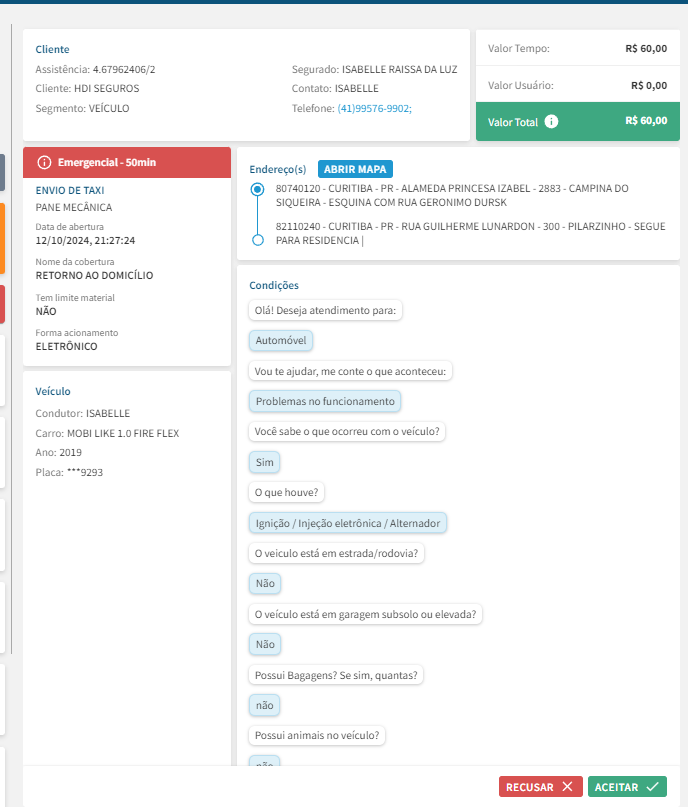688x807 pixels.
Task: Refuse the service with RECUSAR
Action: [x=540, y=786]
